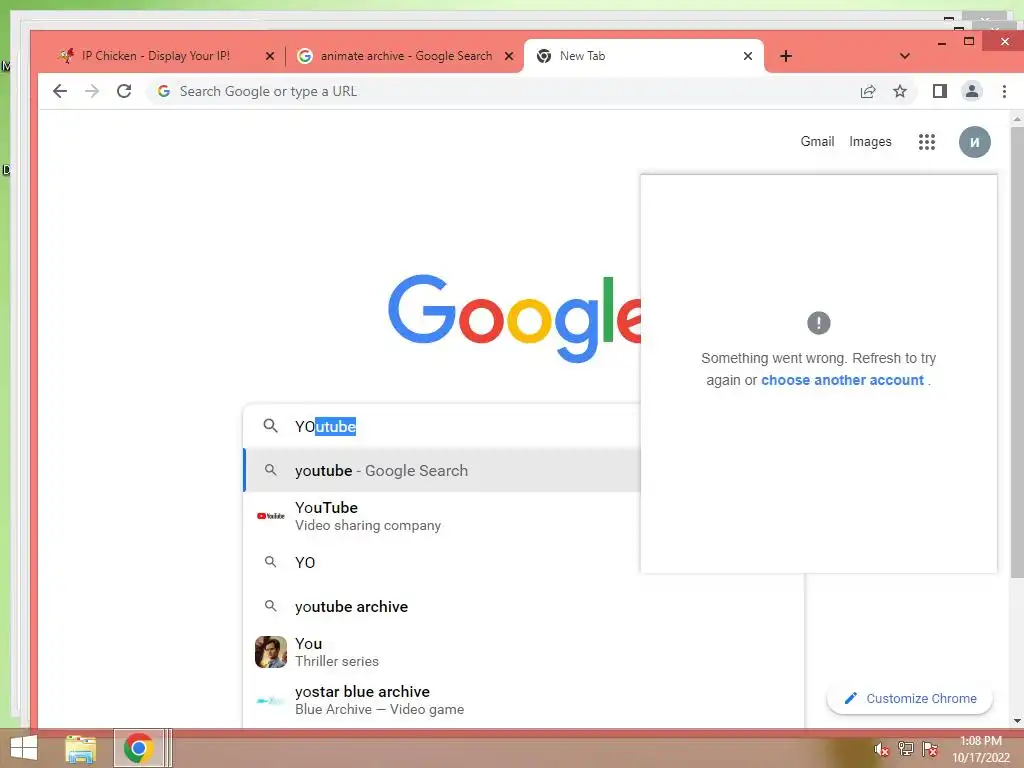Select the YO search suggestion
This screenshot has width=1024, height=768.
441,562
